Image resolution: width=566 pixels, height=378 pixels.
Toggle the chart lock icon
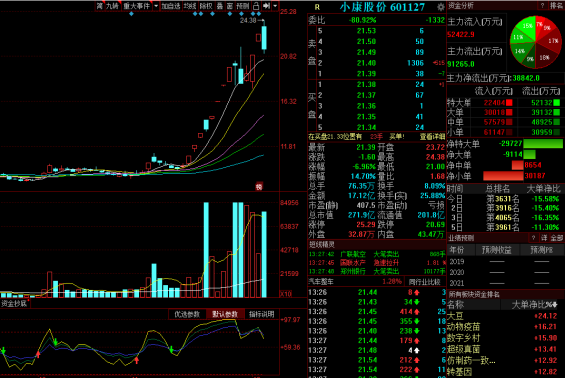256,6
